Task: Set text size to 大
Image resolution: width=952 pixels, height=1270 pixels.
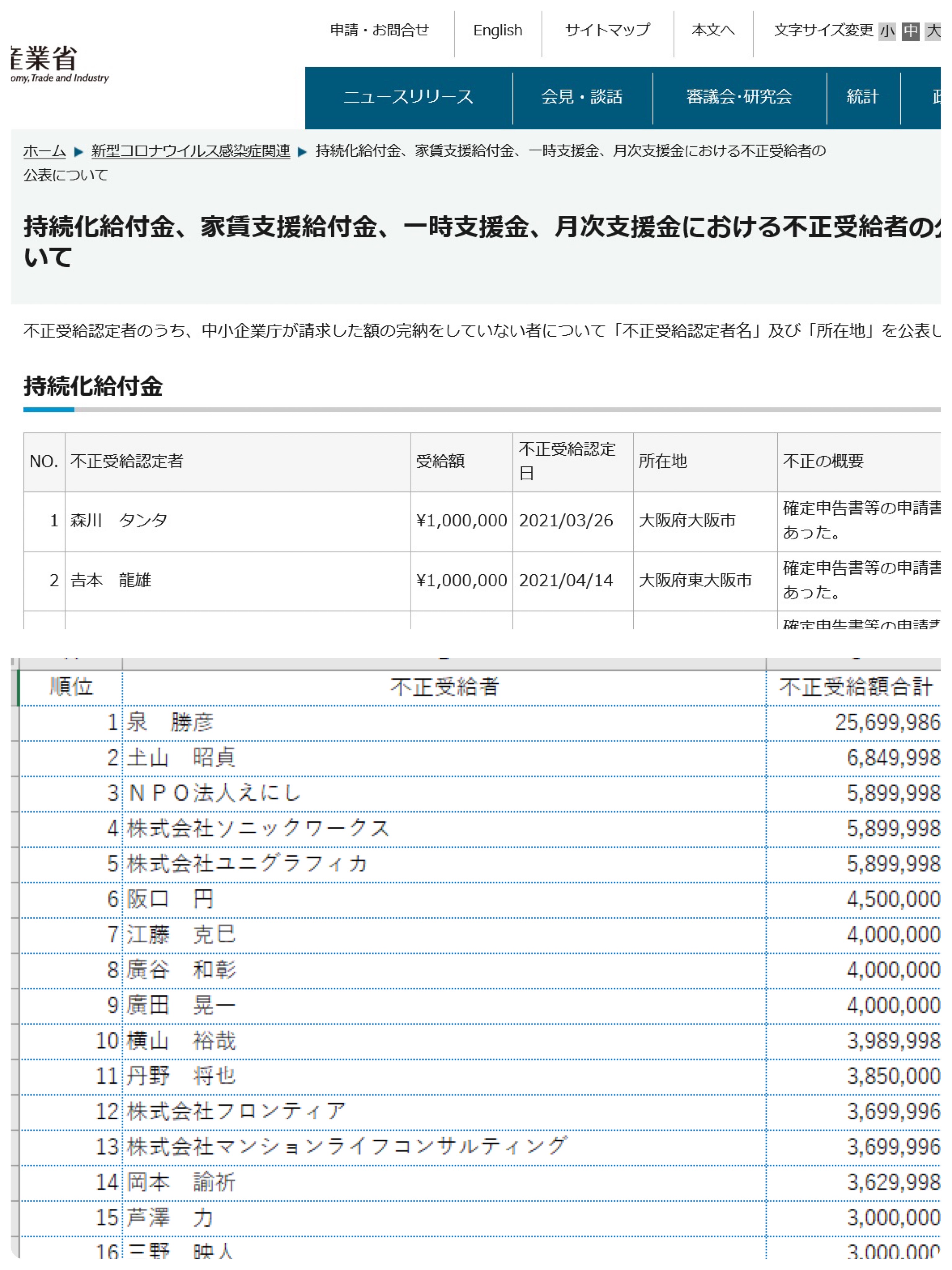Action: 934,31
